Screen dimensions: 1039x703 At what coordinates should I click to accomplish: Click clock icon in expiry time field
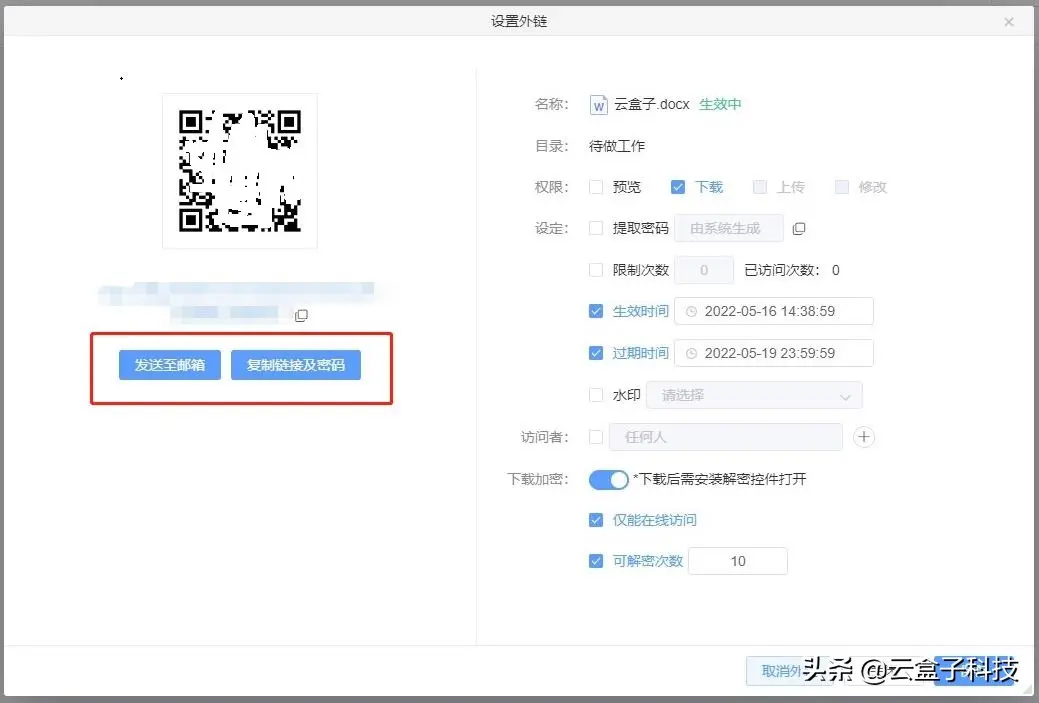click(691, 353)
